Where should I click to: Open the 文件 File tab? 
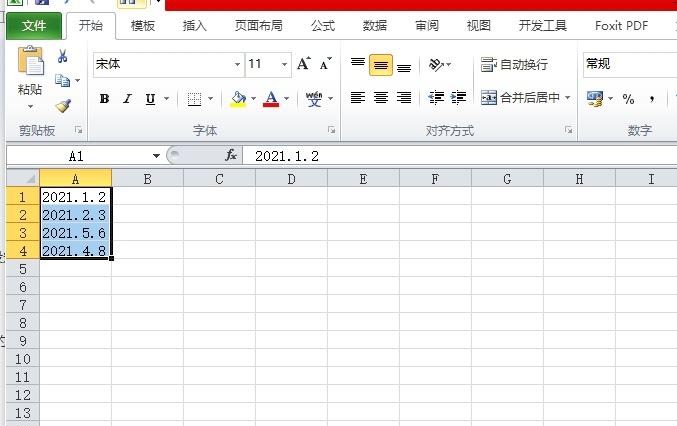pos(34,26)
